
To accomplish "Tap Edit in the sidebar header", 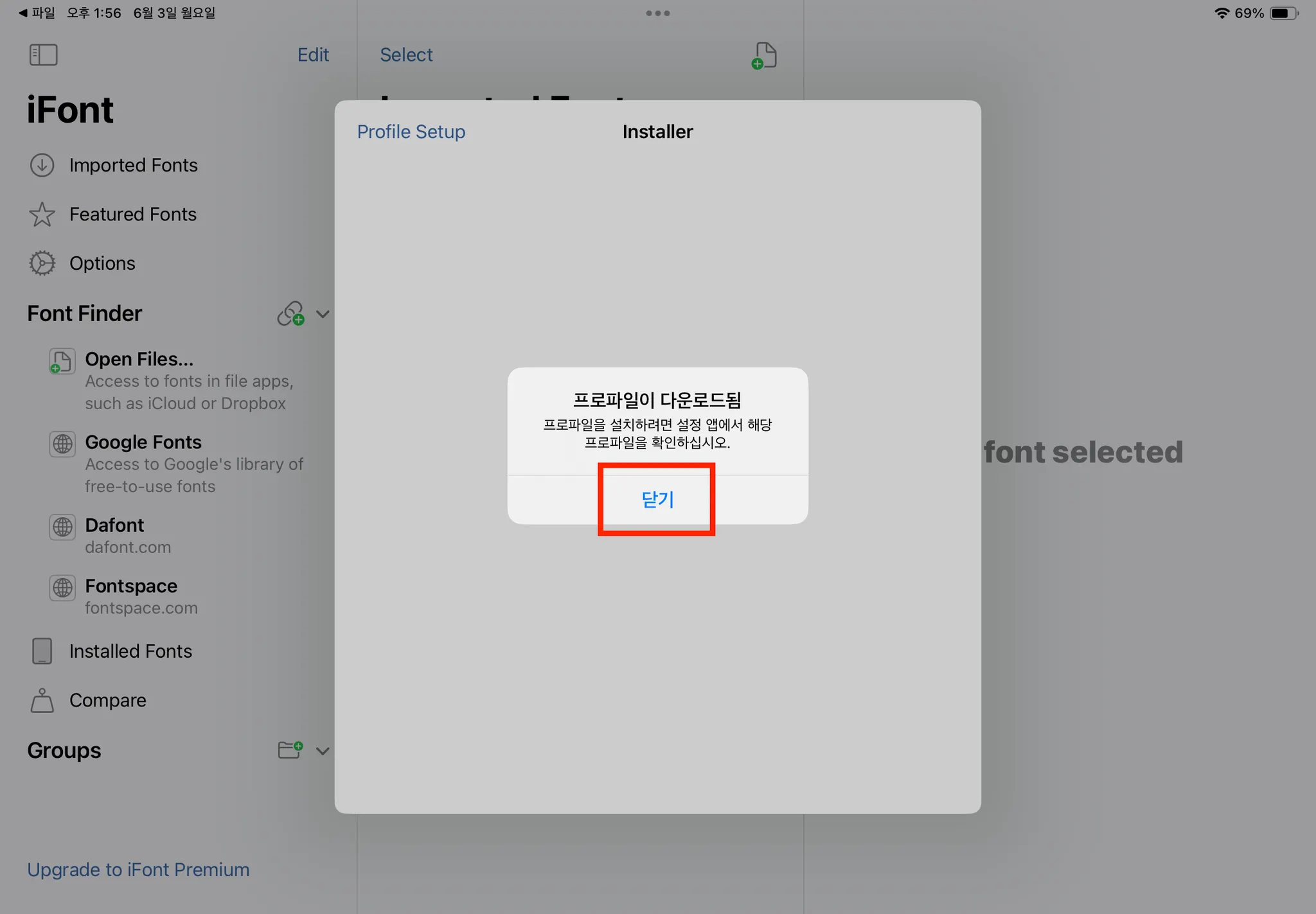I will click(x=313, y=55).
